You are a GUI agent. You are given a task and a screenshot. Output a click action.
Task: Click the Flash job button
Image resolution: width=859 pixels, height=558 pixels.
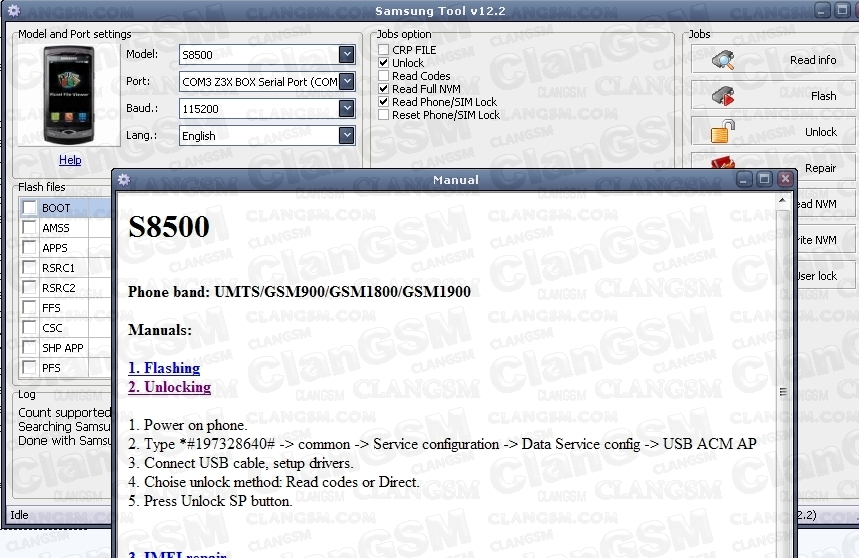tap(773, 95)
